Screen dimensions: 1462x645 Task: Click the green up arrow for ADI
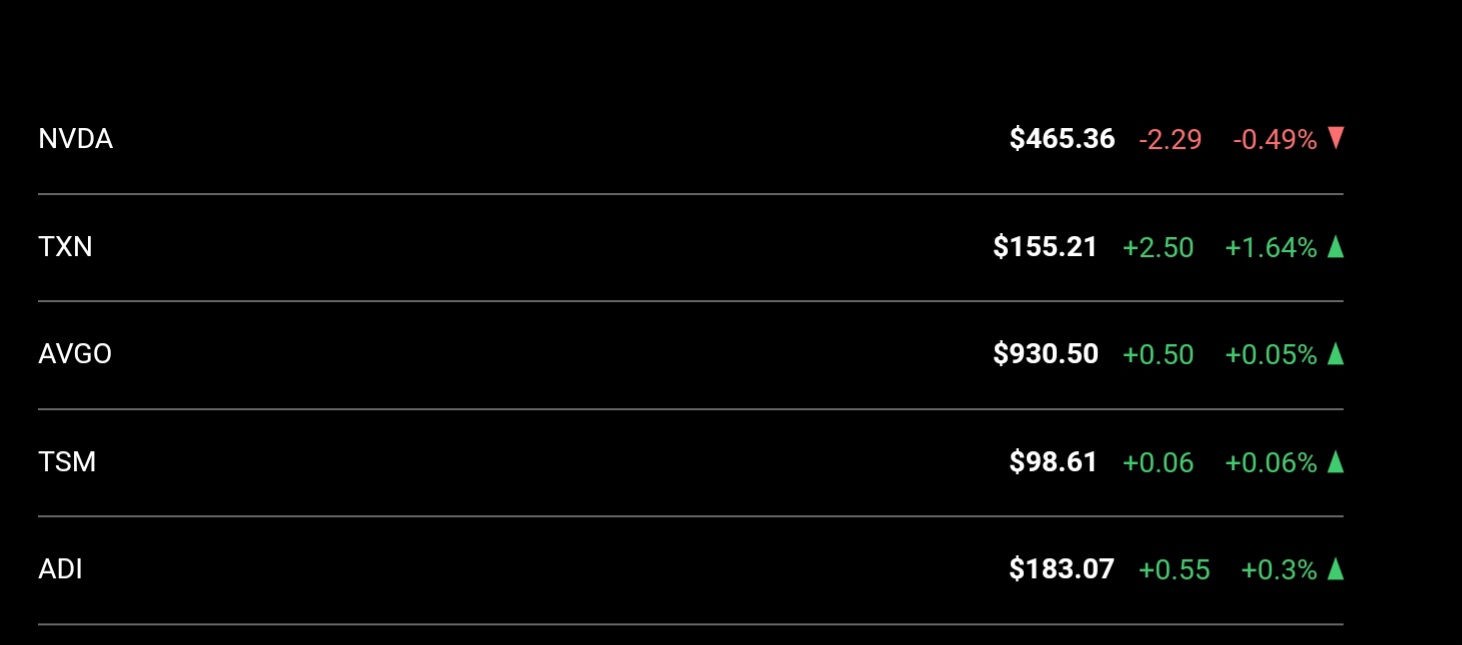tap(1335, 570)
